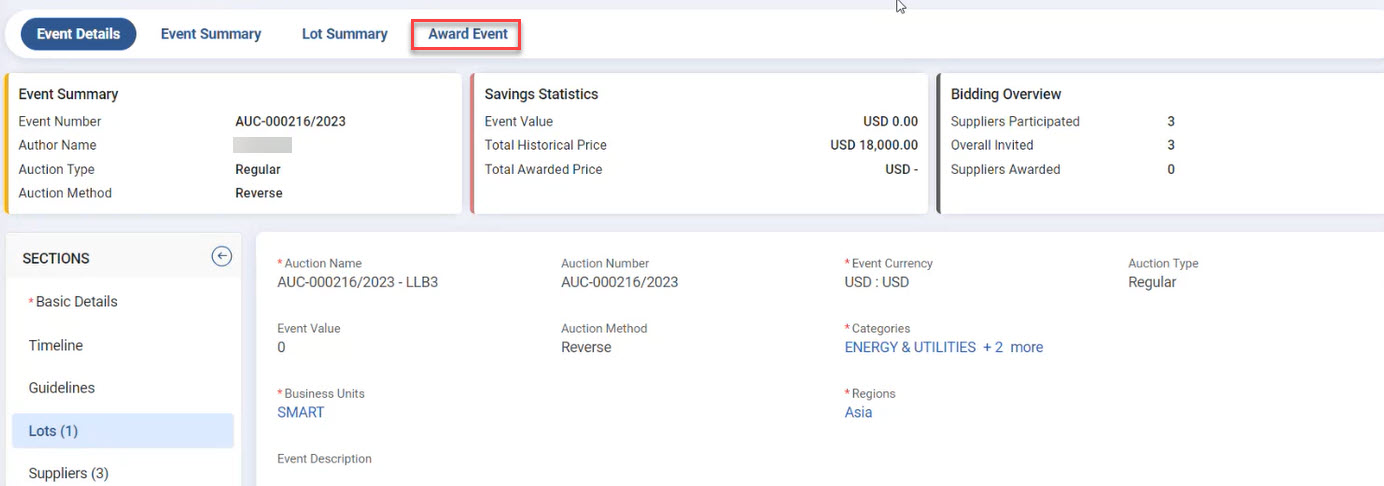
Task: Select Lots (1) in the sidebar
Action: (x=53, y=431)
